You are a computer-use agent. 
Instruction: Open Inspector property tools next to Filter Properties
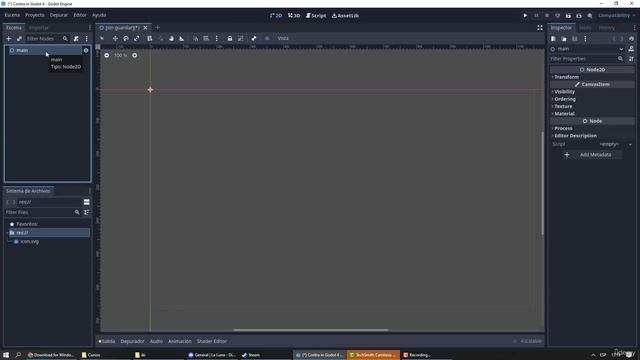[631, 59]
